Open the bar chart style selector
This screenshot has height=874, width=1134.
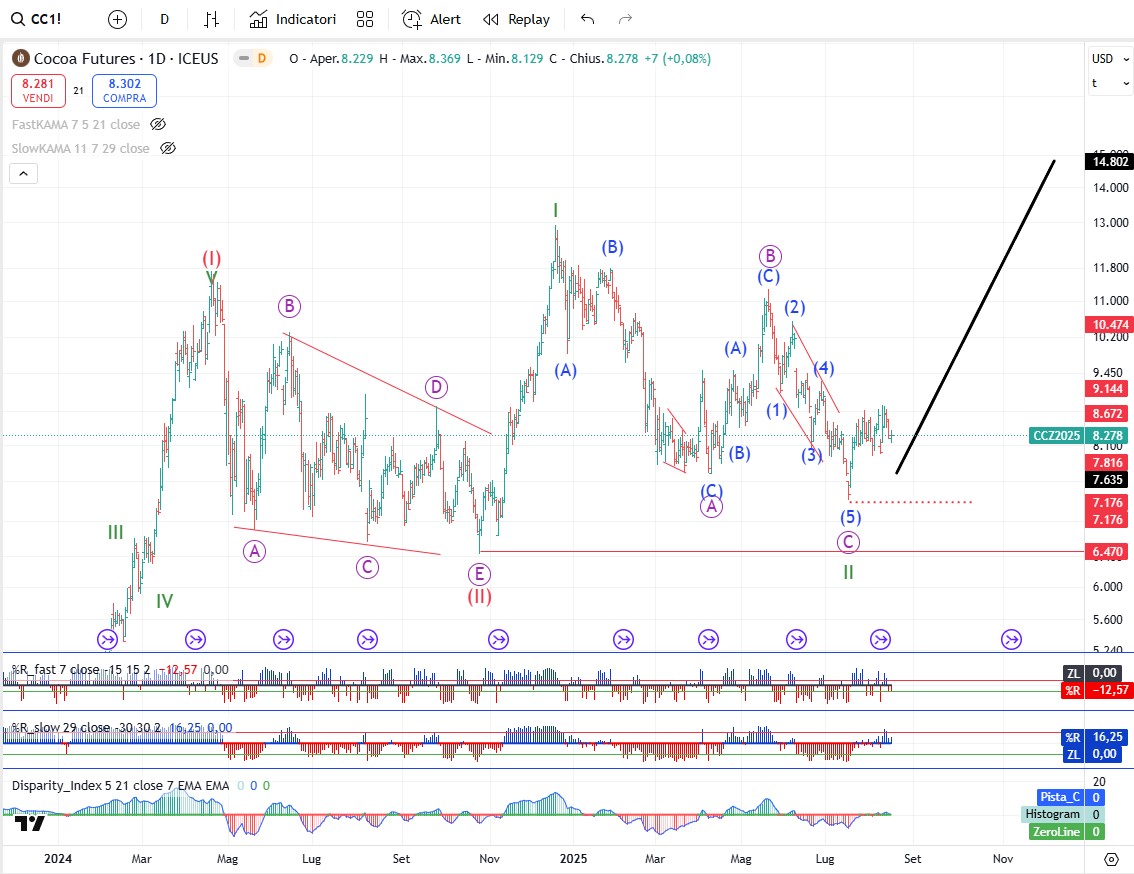tap(211, 19)
